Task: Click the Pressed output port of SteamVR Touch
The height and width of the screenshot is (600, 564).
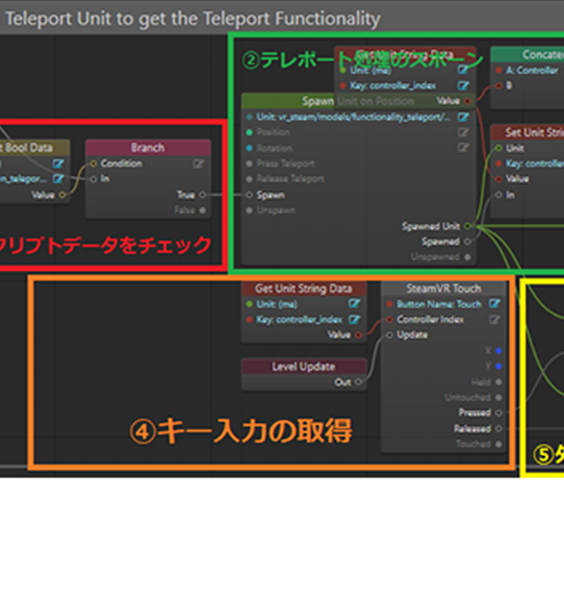Action: coord(499,413)
